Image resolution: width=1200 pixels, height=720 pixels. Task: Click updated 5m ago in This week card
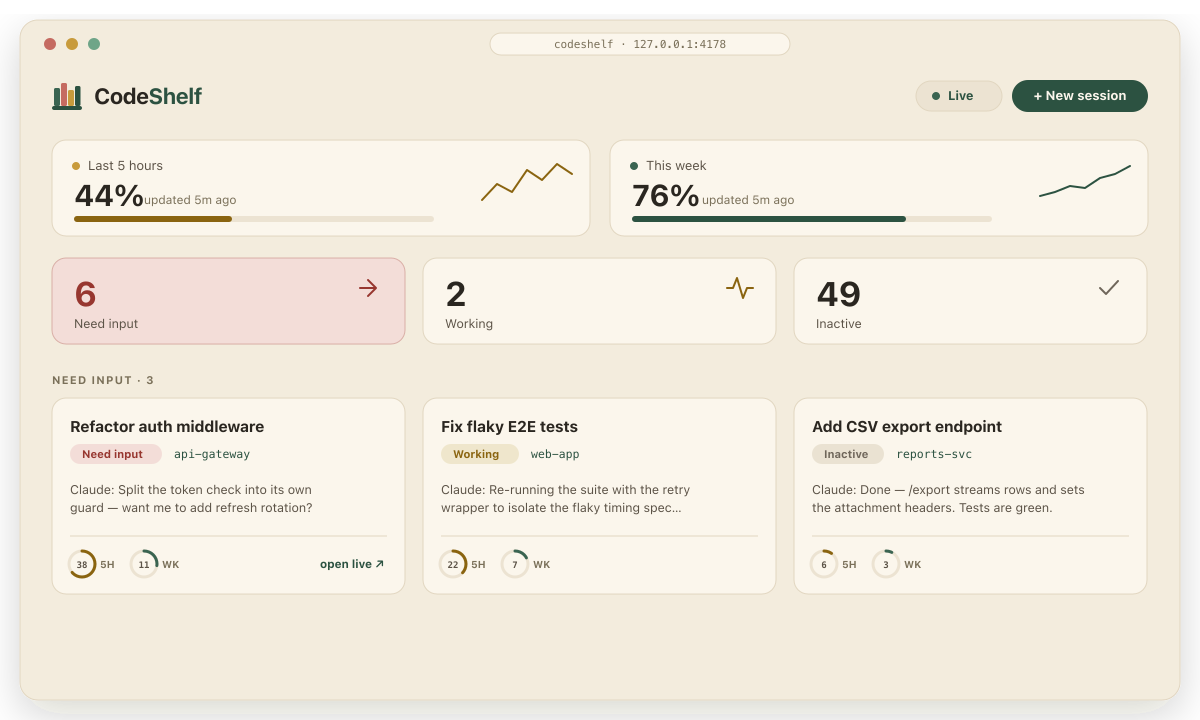(x=748, y=200)
